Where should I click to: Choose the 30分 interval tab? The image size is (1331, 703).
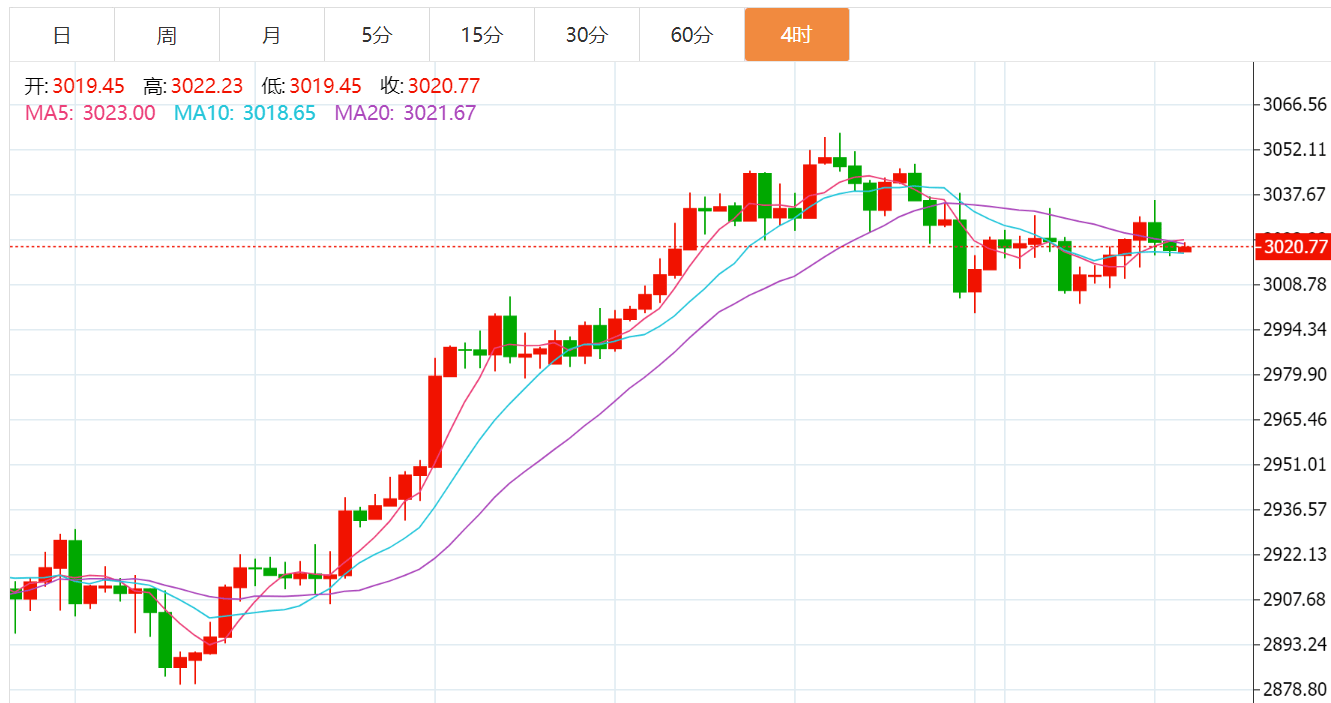(587, 35)
